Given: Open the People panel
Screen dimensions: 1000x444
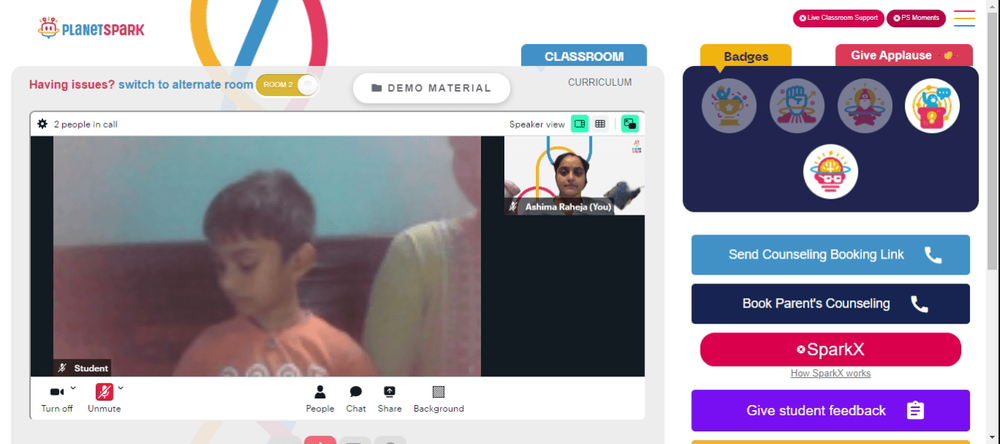Looking at the screenshot, I should coord(320,399).
